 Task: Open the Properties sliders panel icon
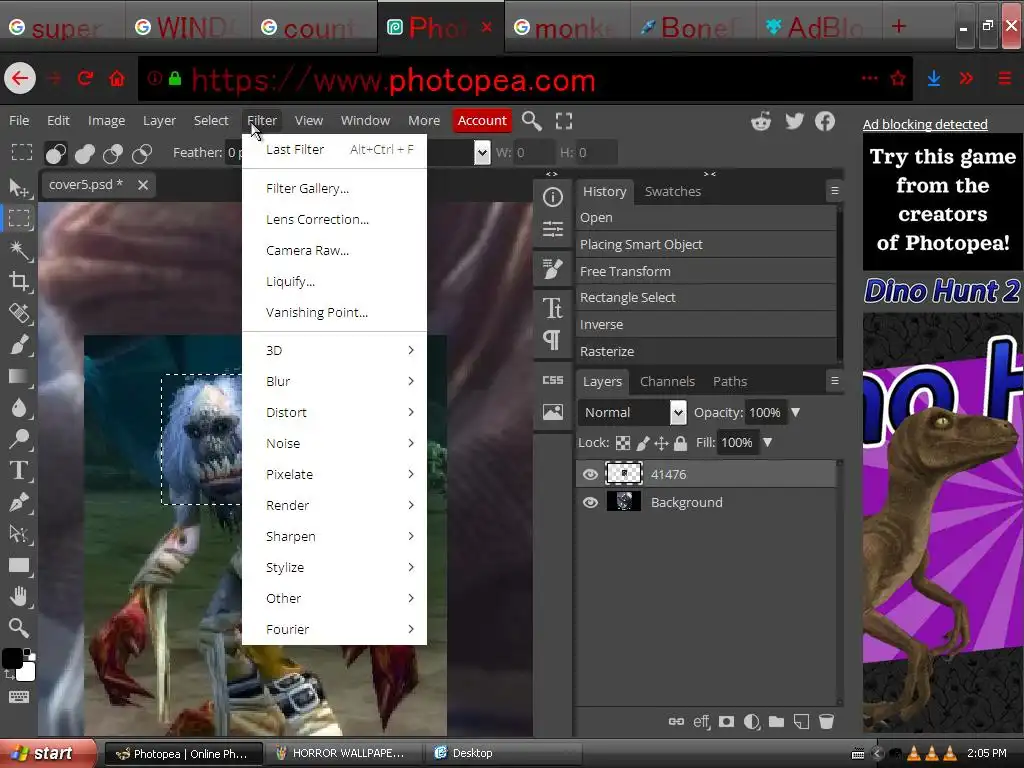[552, 229]
